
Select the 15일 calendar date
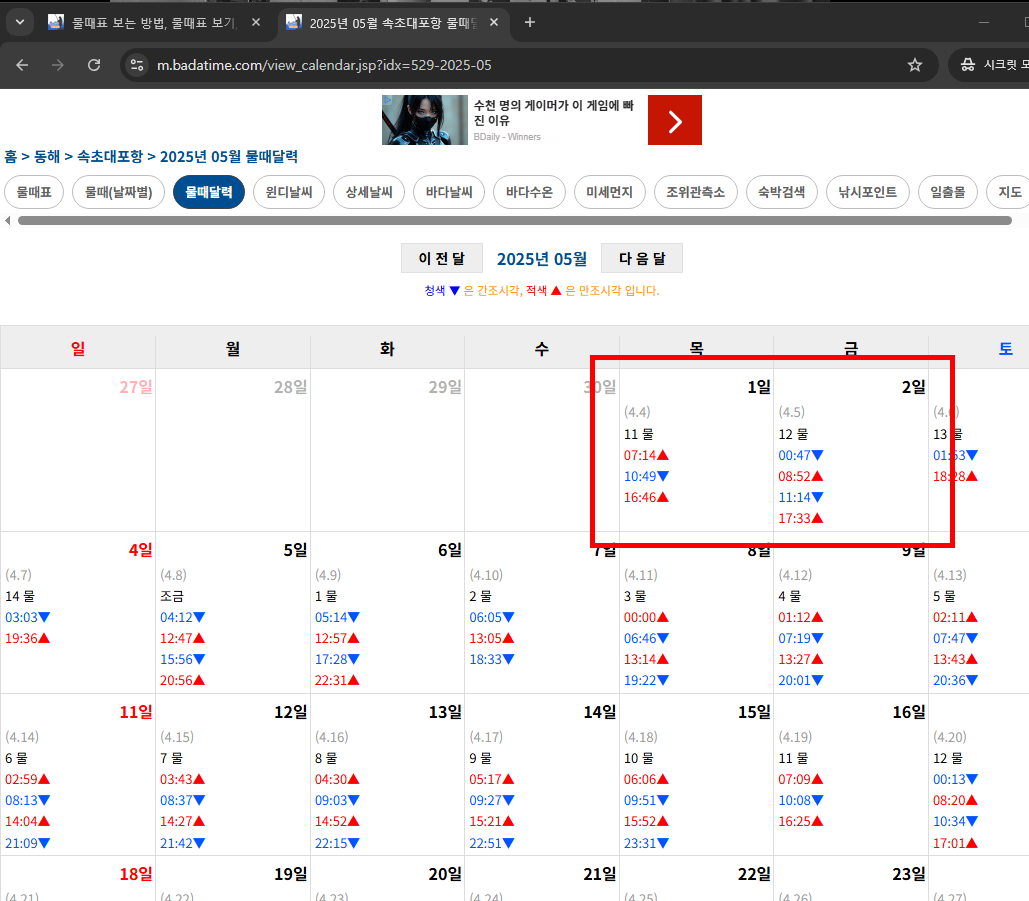755,712
